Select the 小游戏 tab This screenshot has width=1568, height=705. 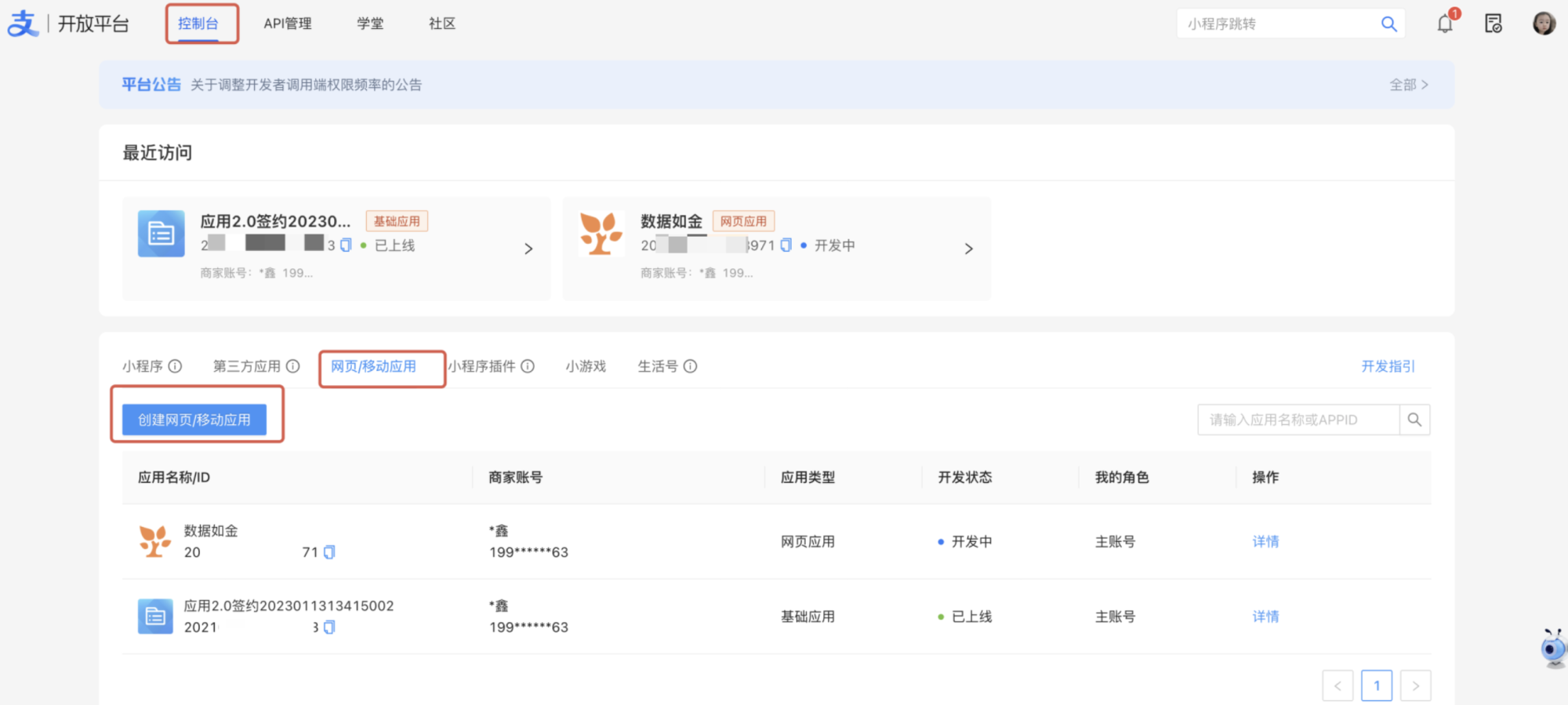586,366
